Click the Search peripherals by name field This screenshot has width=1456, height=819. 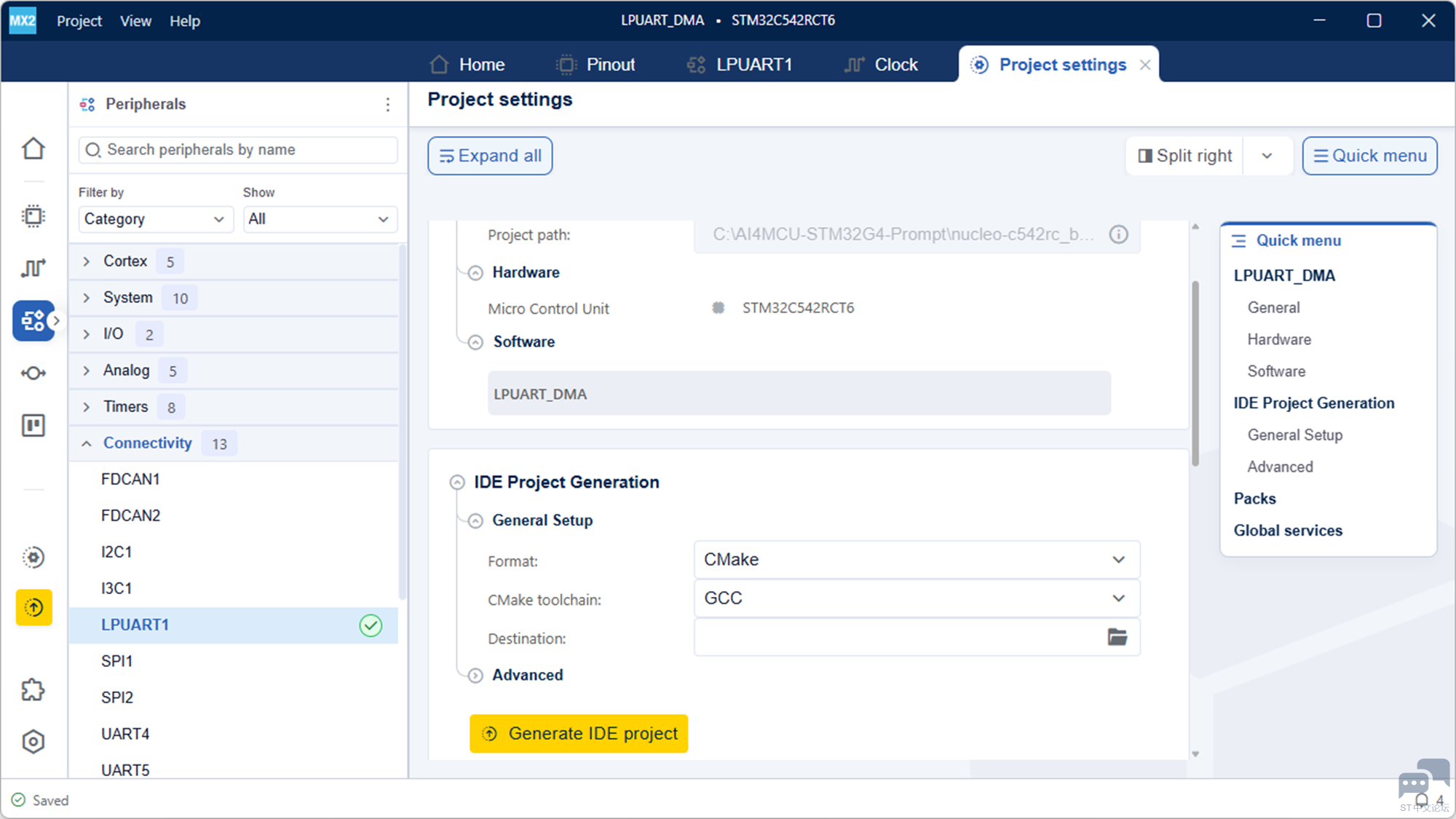point(238,150)
